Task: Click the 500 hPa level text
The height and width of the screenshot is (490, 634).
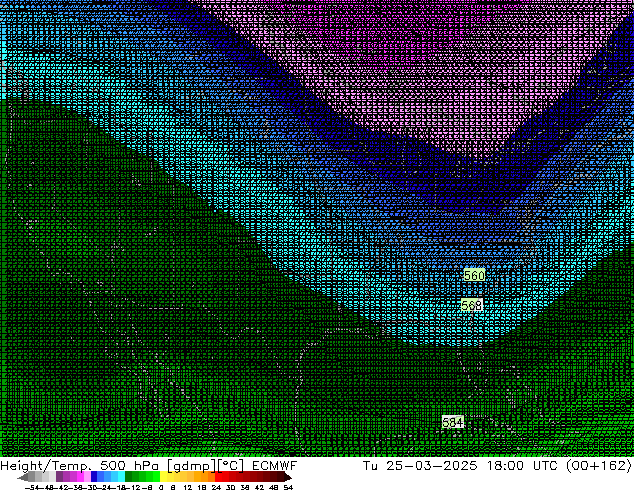Action: click(129, 466)
